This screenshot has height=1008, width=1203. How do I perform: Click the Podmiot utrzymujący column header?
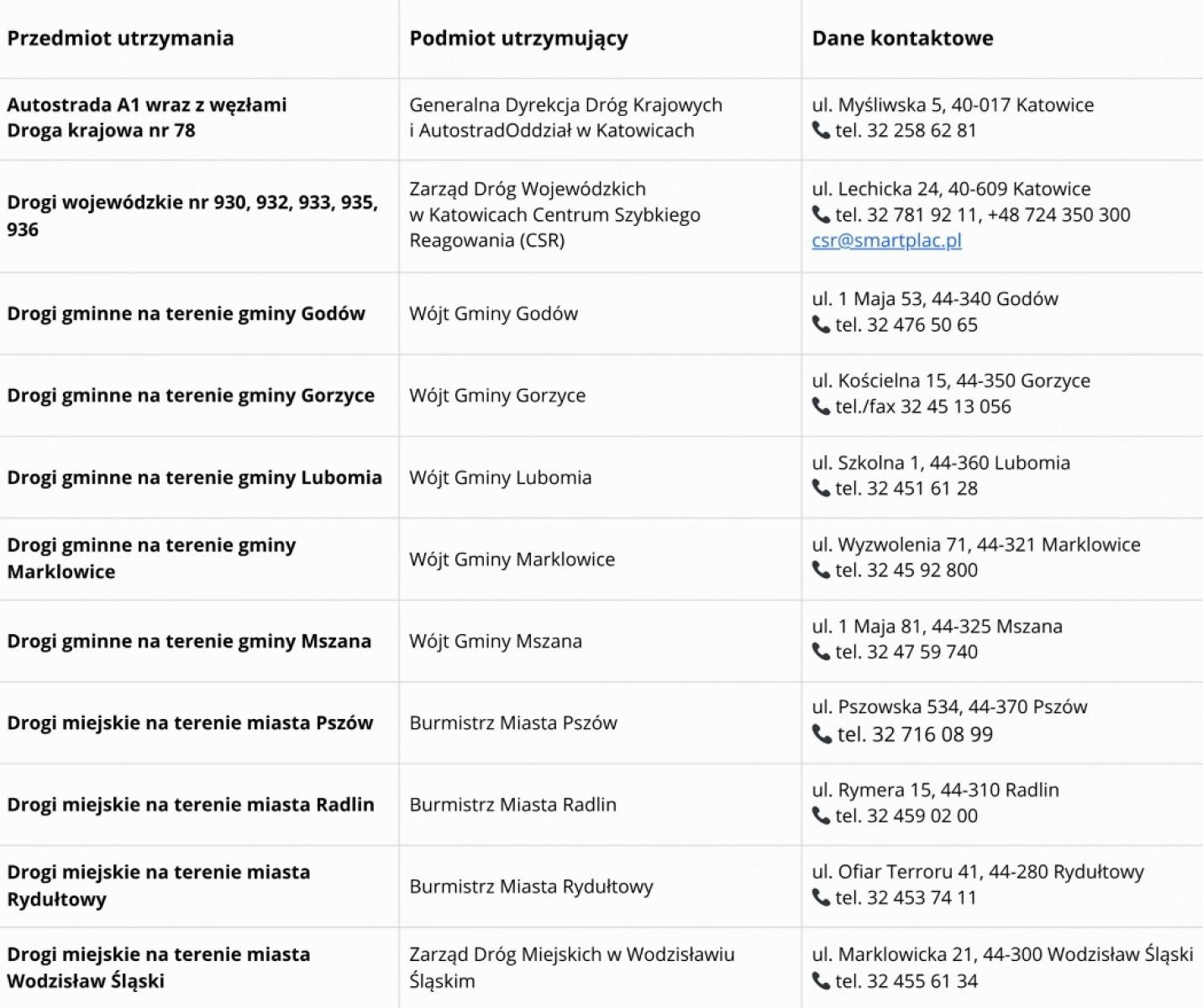click(x=518, y=38)
